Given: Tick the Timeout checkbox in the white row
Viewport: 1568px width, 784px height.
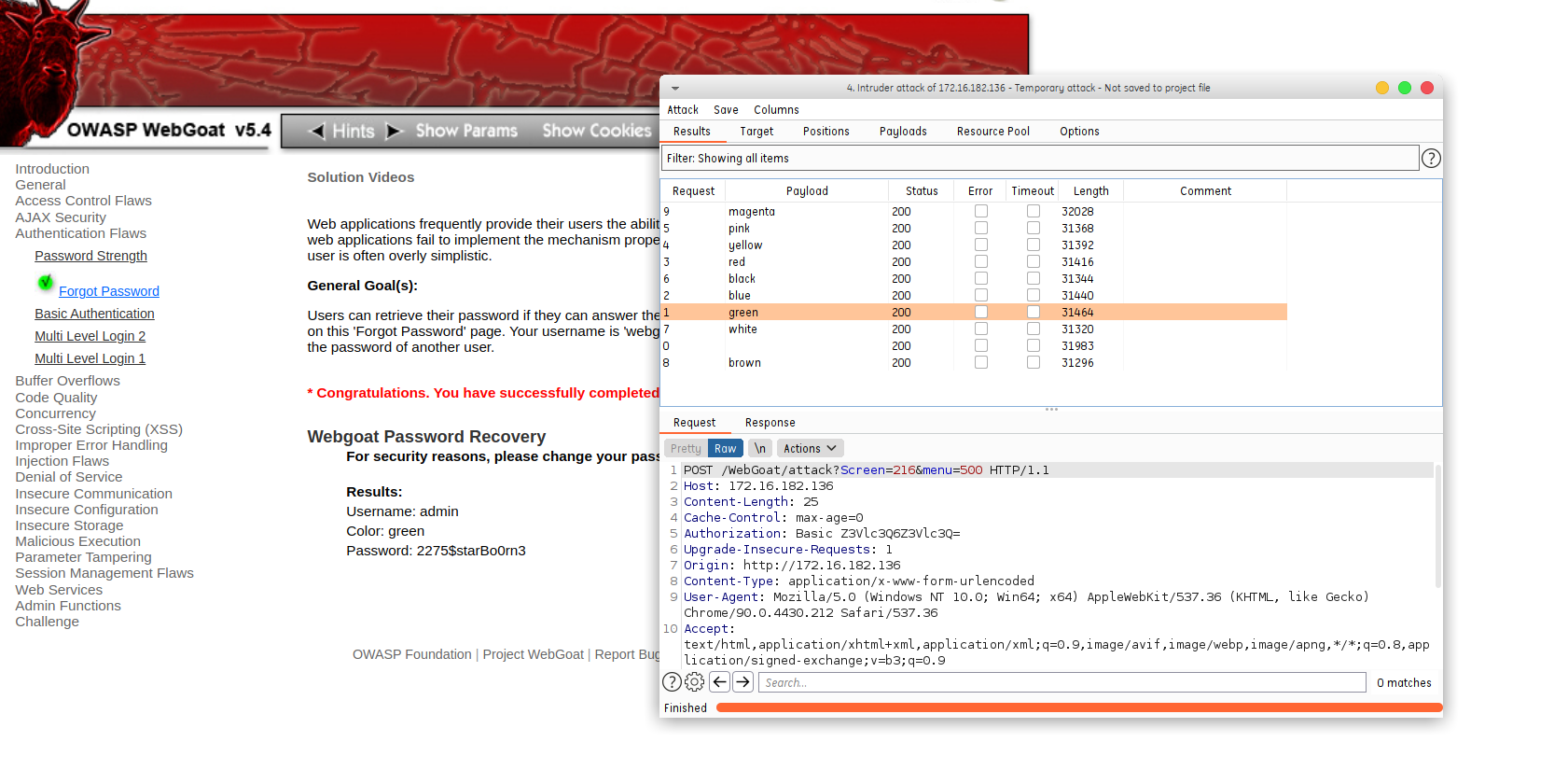Looking at the screenshot, I should click(x=1034, y=329).
